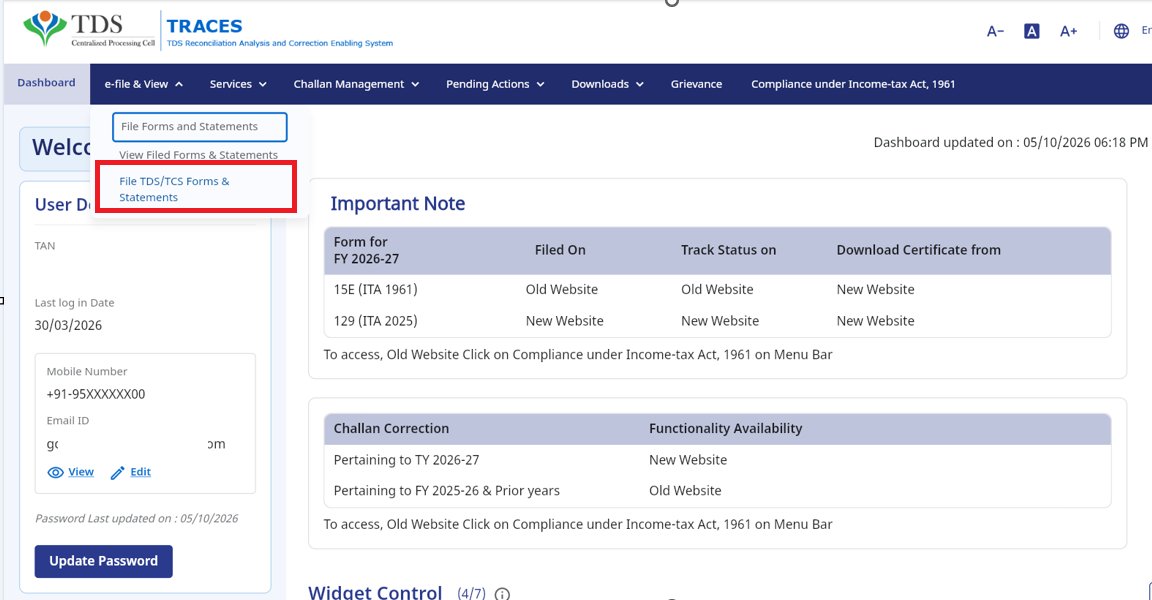The image size is (1152, 600).
Task: Expand the Challan Management dropdown
Action: tap(356, 84)
